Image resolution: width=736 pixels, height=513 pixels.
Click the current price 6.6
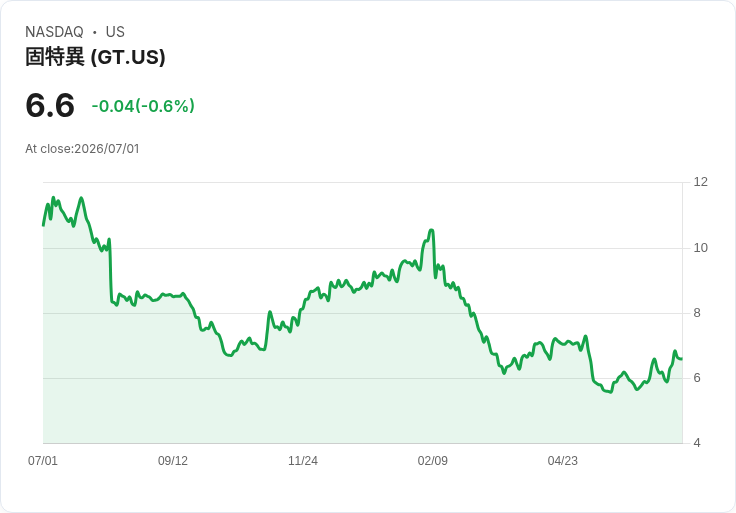pos(50,105)
